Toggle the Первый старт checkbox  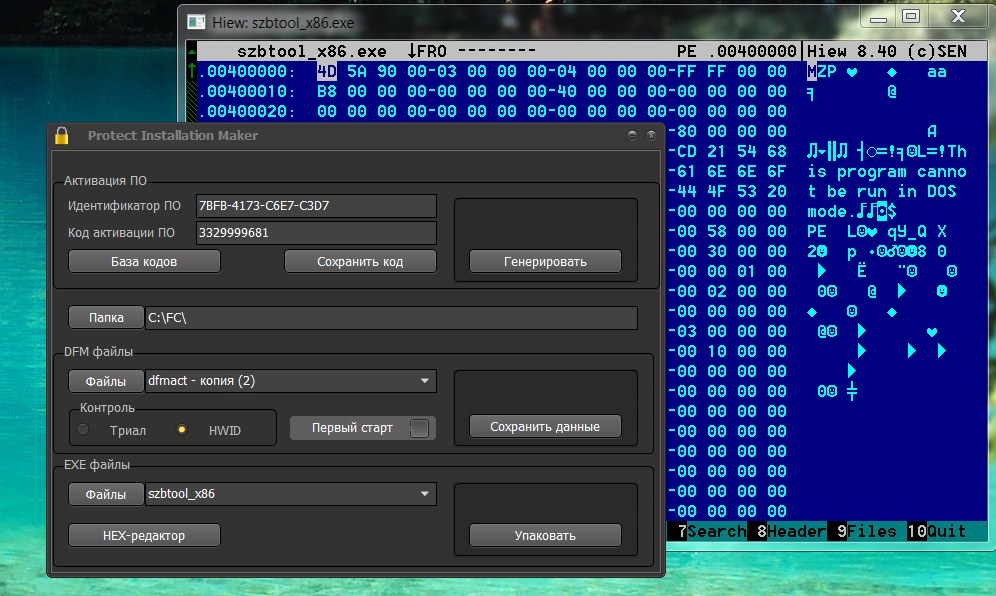pyautogui.click(x=419, y=428)
